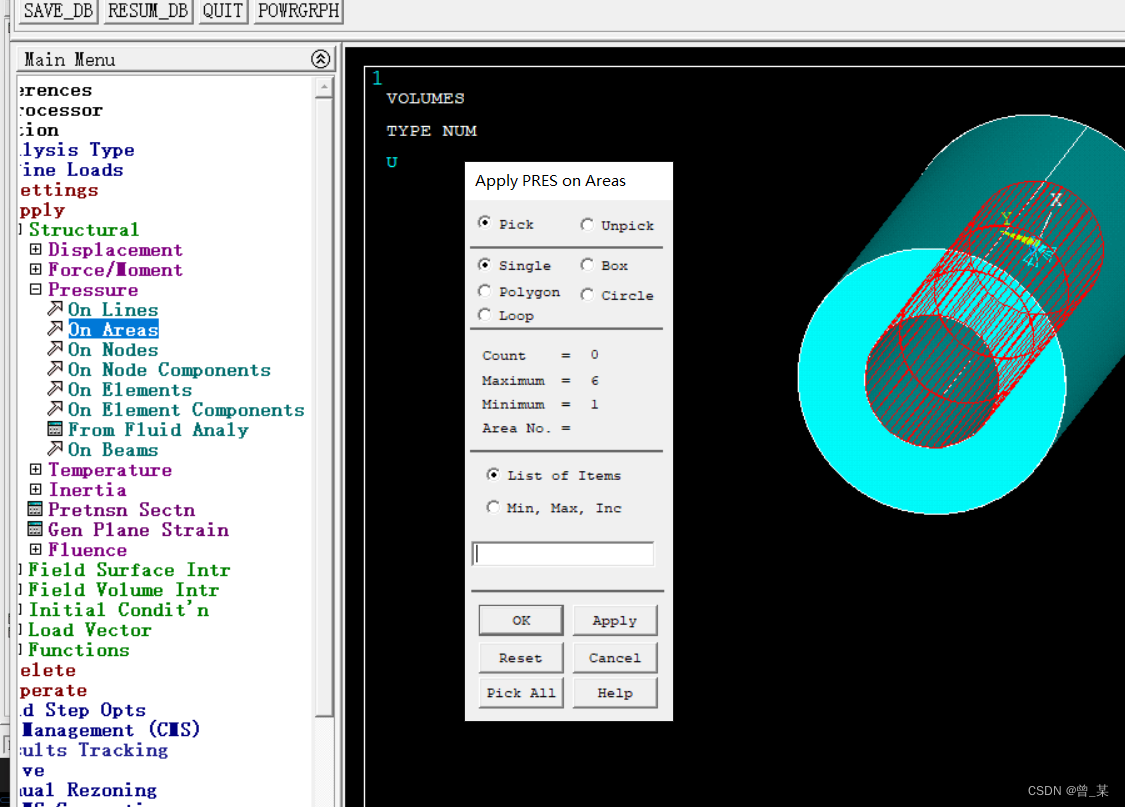
Task: Click the dialog icon beside Gen Plane Strain
Action: click(36, 530)
